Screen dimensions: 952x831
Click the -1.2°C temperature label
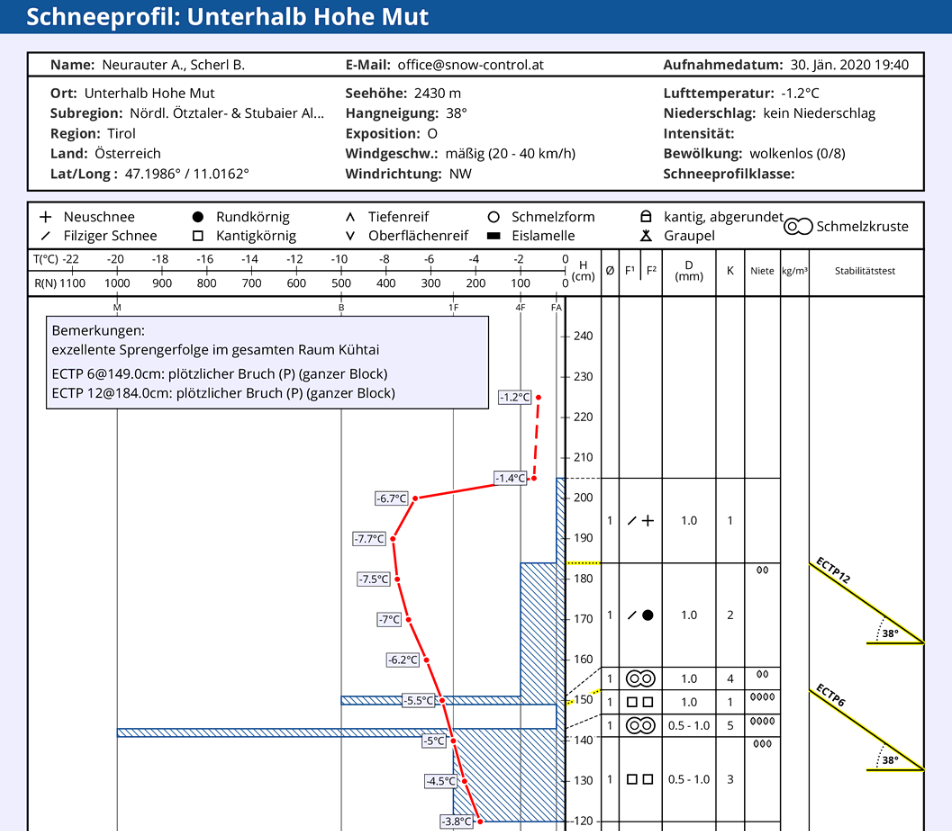[515, 397]
